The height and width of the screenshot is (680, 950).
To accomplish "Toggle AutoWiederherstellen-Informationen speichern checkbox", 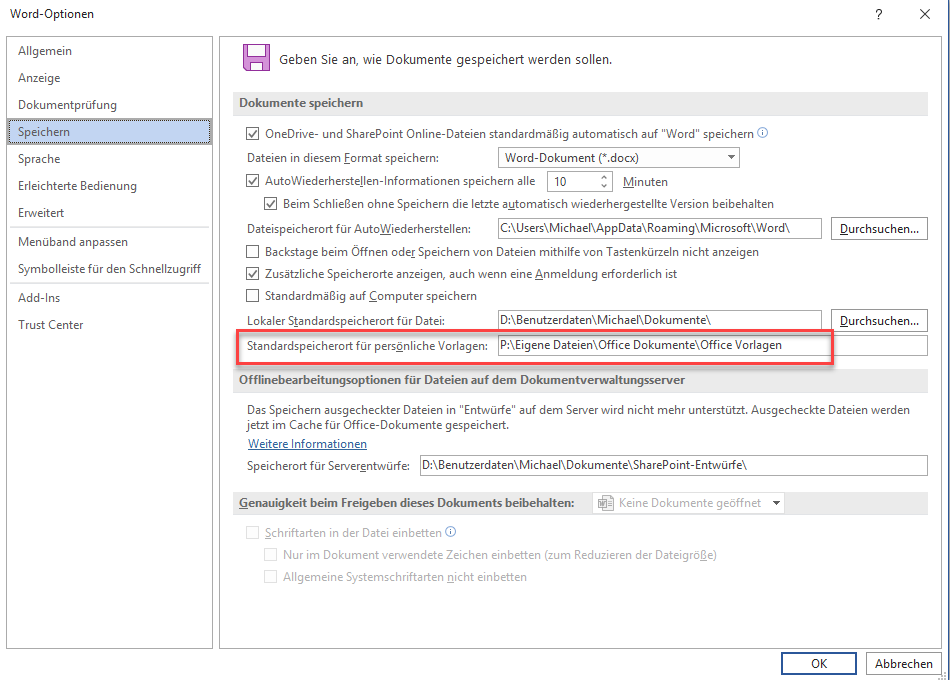I will click(253, 181).
